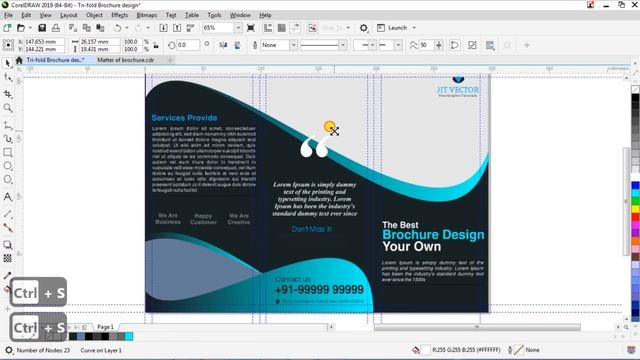640x360 pixels.
Task: Select the Parallel Dimension tool
Action: [x=7, y=214]
